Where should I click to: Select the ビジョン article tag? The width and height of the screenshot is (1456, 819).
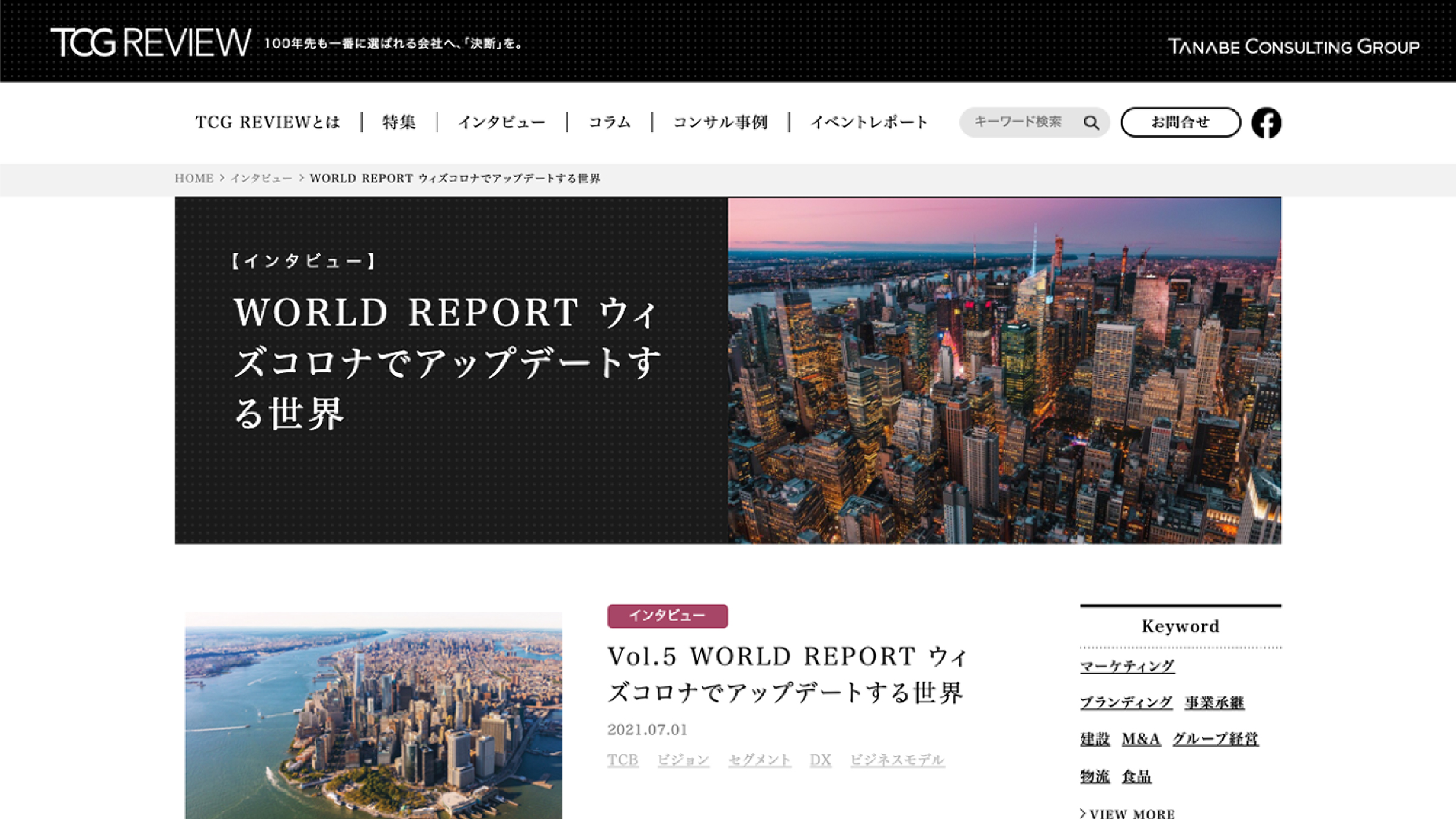683,760
